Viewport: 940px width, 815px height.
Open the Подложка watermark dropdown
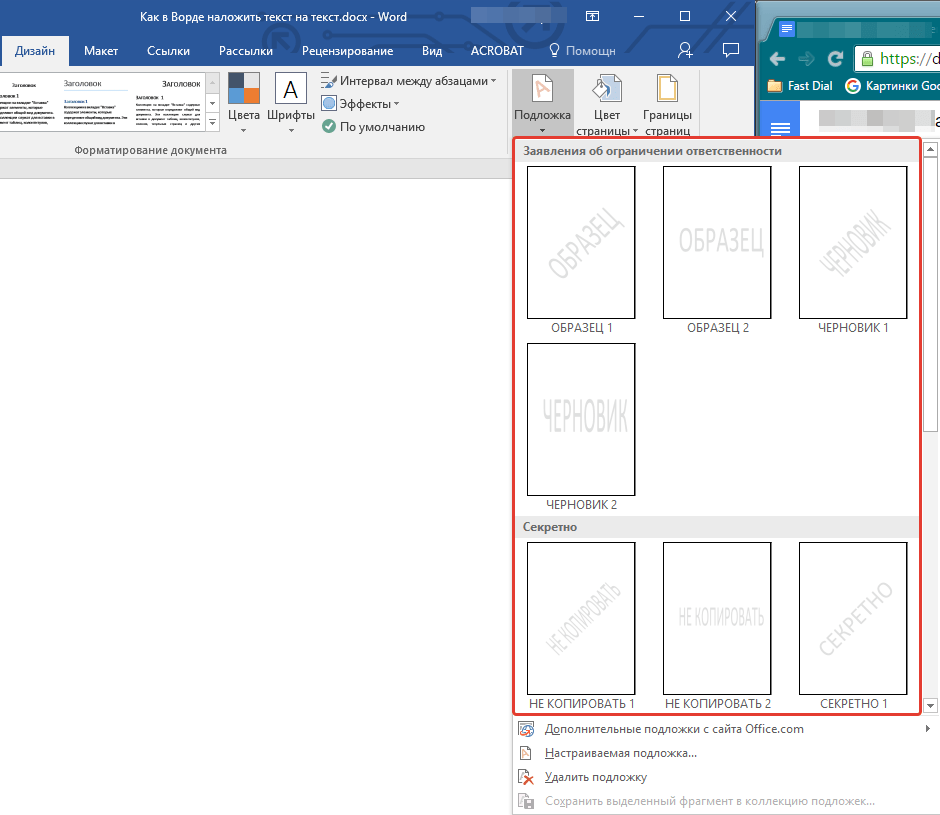(x=542, y=100)
